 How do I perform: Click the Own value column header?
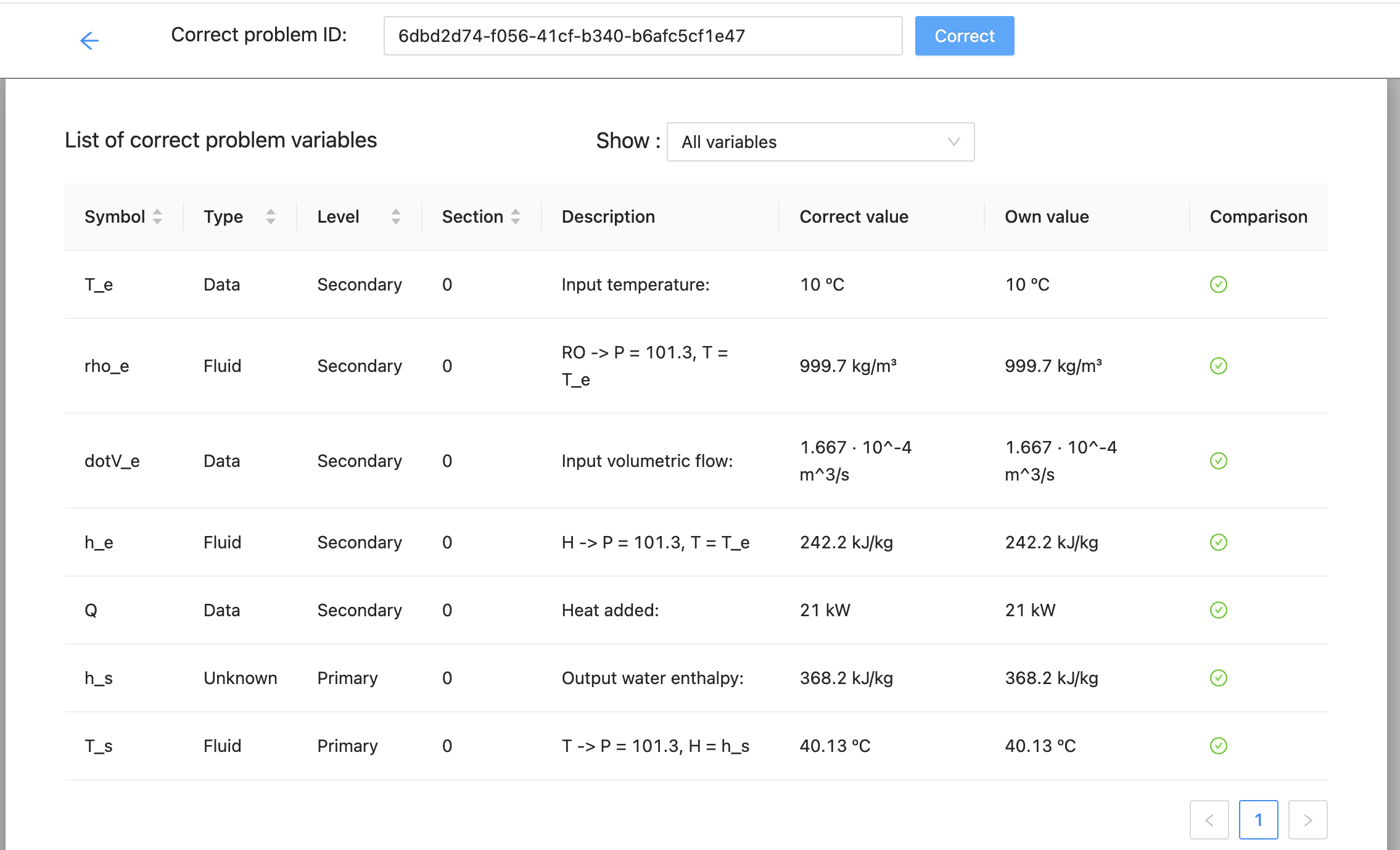click(1047, 217)
